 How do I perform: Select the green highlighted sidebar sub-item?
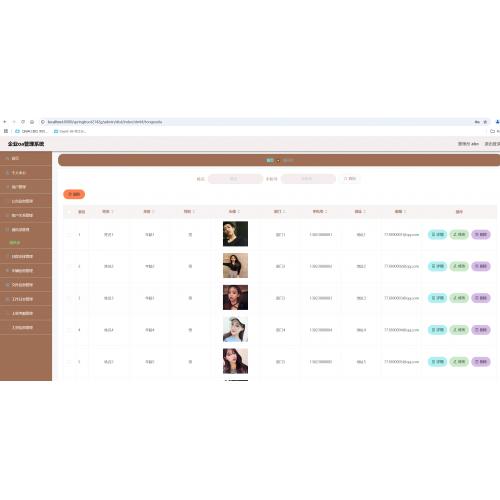pyautogui.click(x=15, y=243)
